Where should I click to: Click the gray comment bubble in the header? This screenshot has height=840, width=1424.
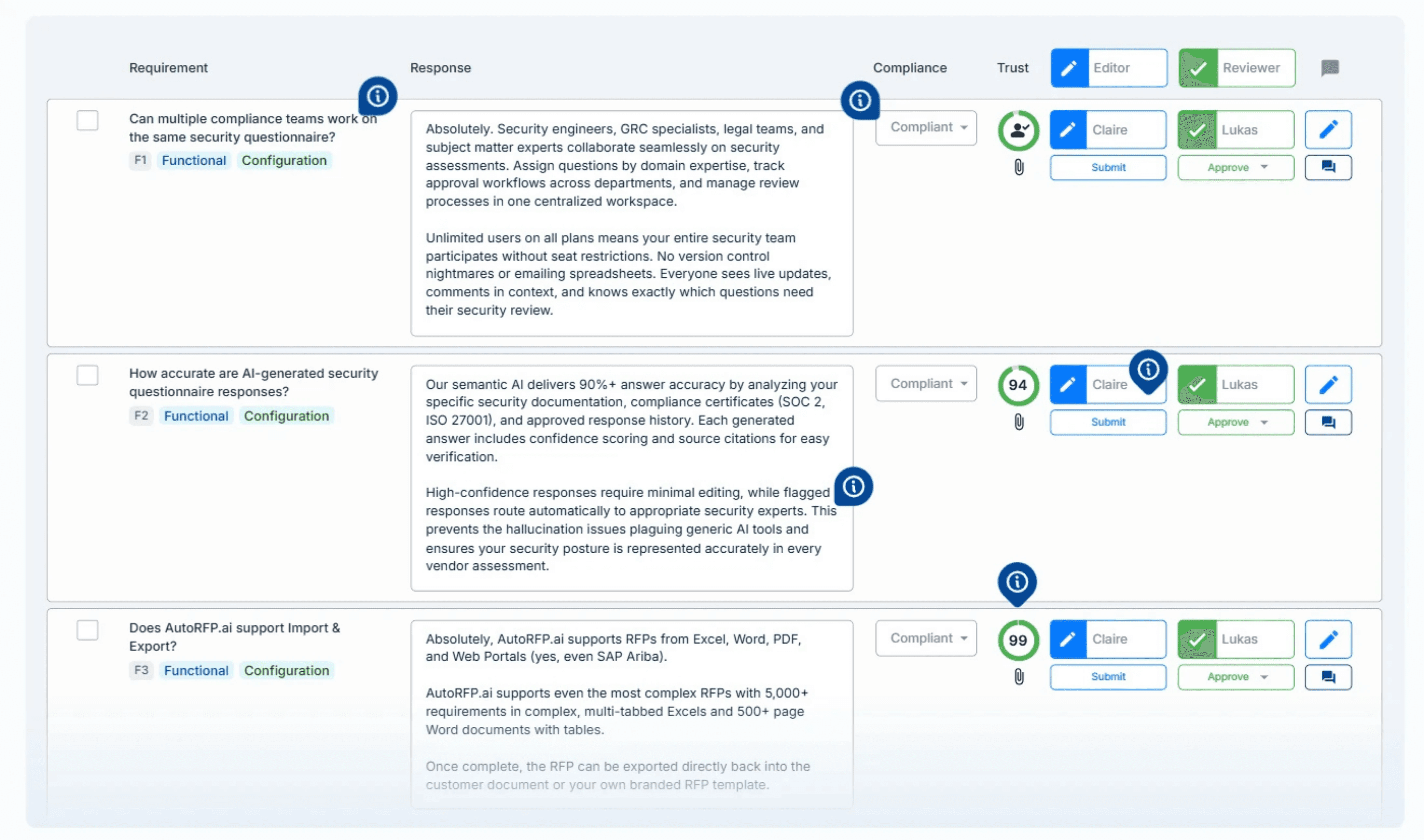tap(1330, 68)
